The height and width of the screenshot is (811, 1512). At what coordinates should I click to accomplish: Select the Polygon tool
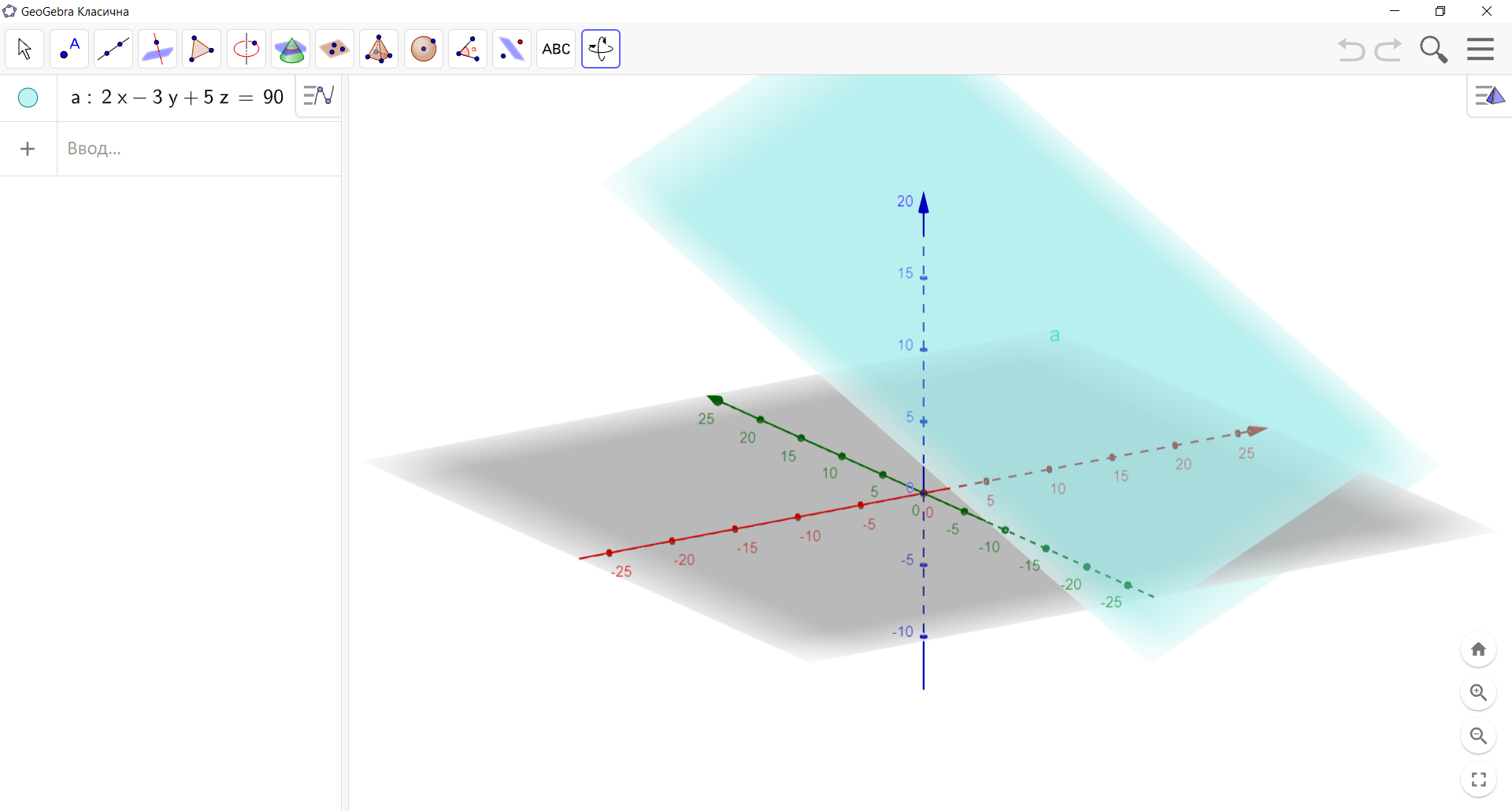[202, 49]
